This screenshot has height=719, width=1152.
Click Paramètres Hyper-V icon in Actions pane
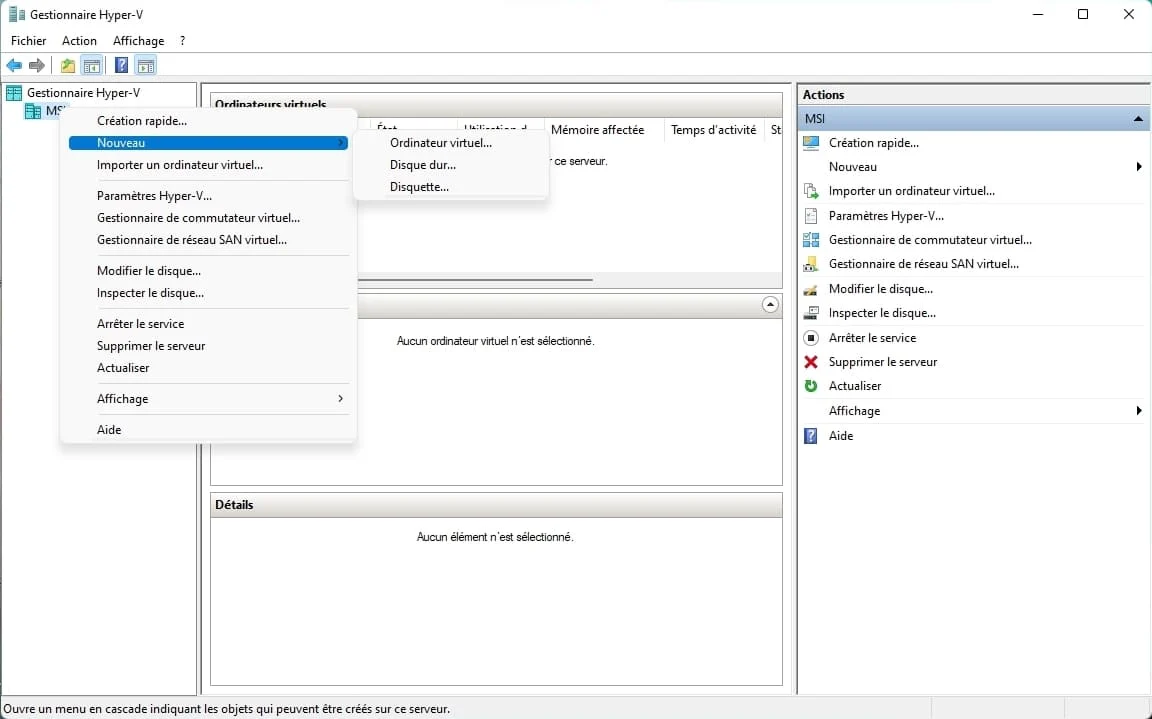click(811, 216)
